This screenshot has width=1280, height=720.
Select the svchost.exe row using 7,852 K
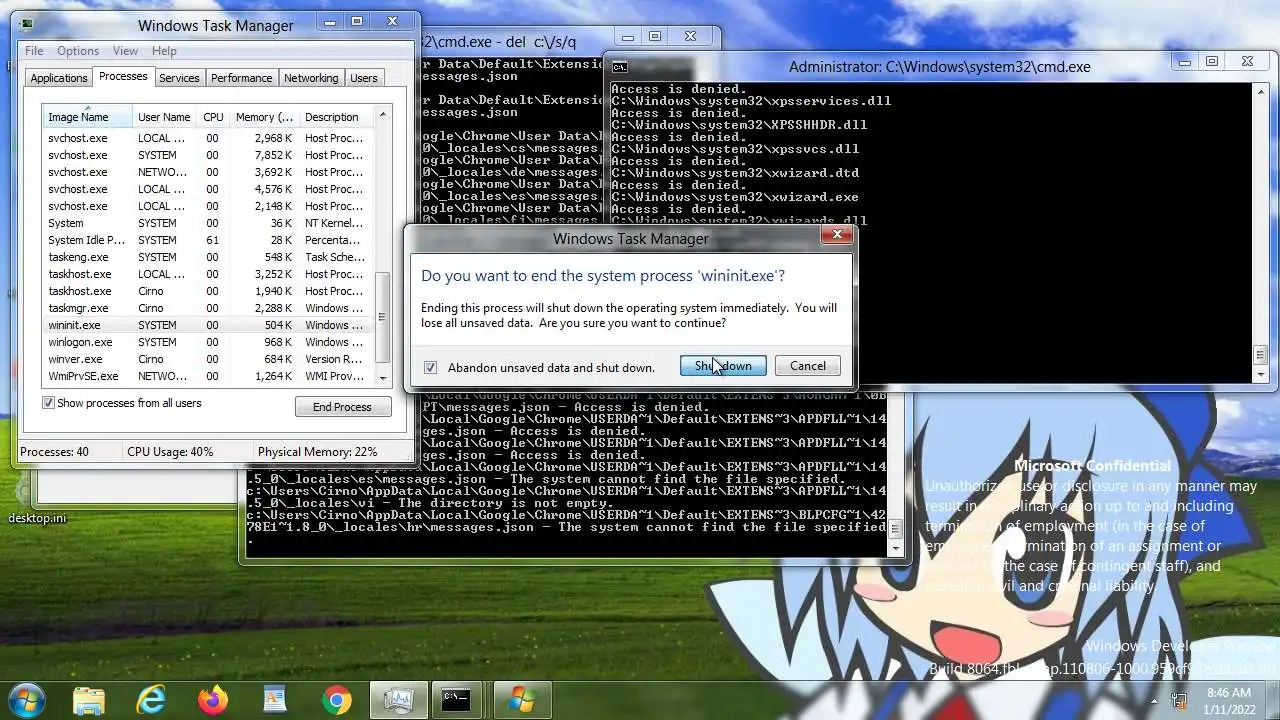[208, 155]
